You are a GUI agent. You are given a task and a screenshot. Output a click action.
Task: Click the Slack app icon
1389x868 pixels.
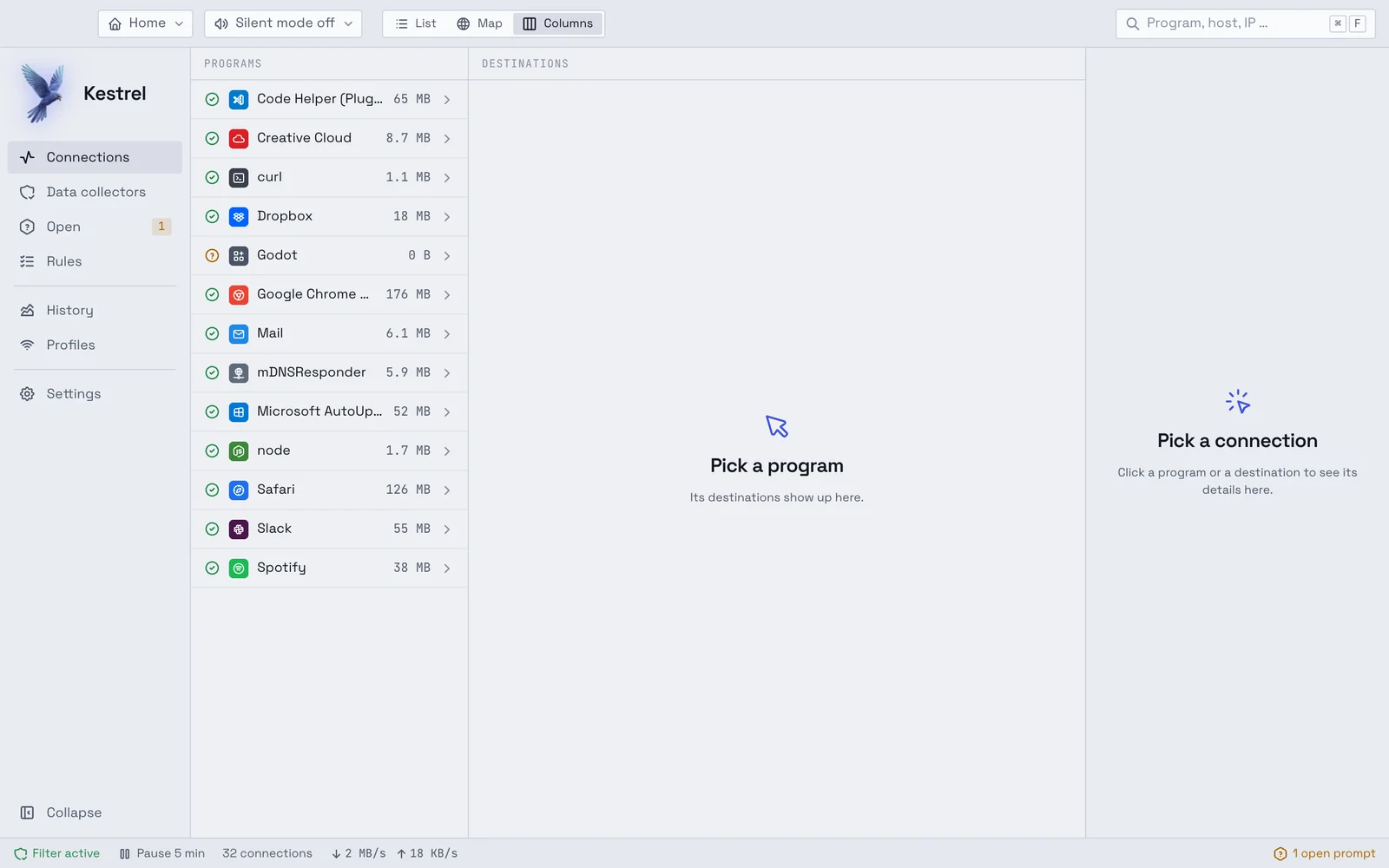[x=239, y=529]
